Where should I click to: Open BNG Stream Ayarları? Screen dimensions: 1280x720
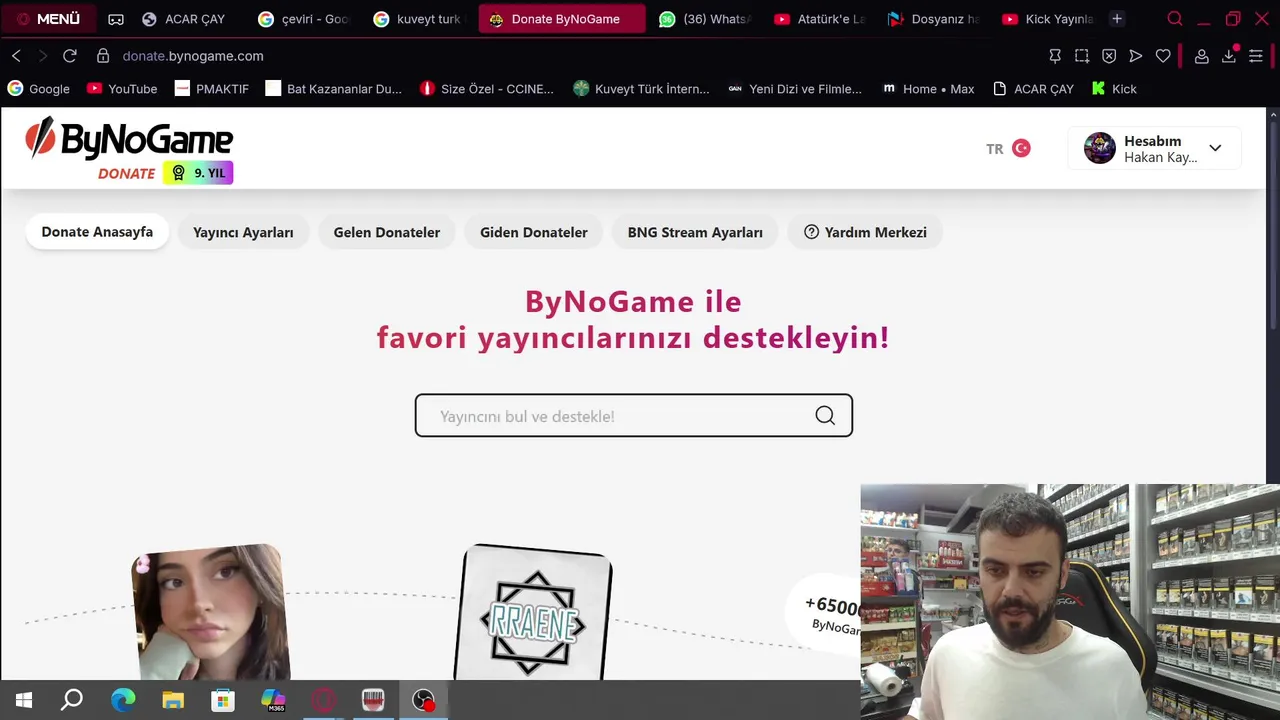(695, 232)
